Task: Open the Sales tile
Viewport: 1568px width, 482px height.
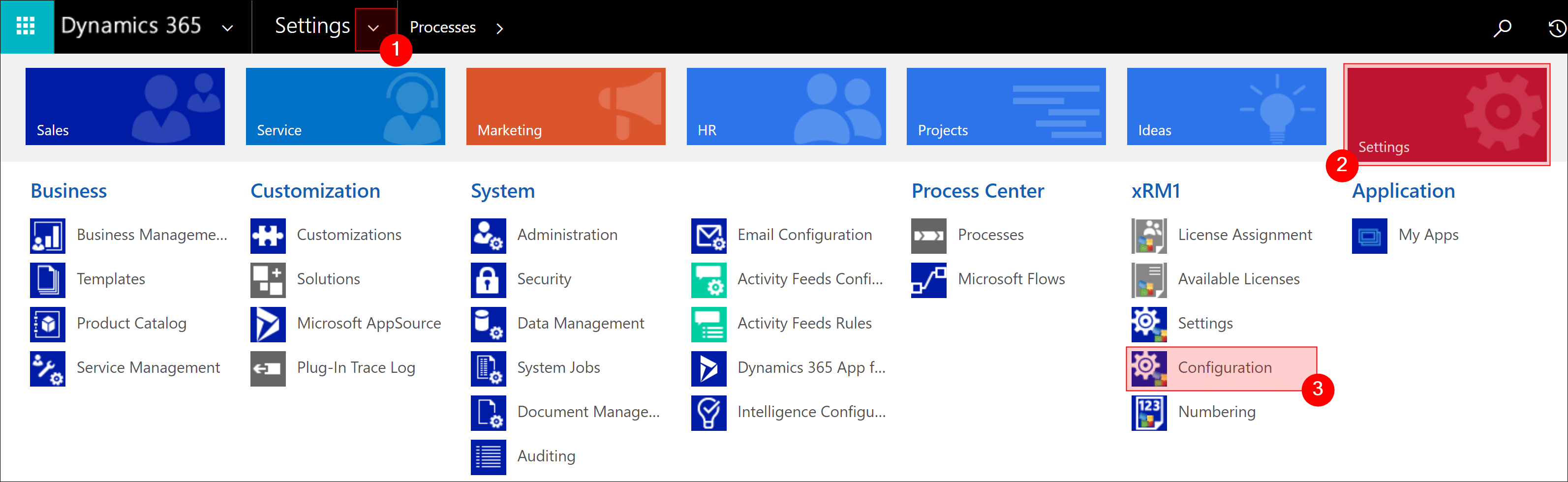Action: [125, 106]
